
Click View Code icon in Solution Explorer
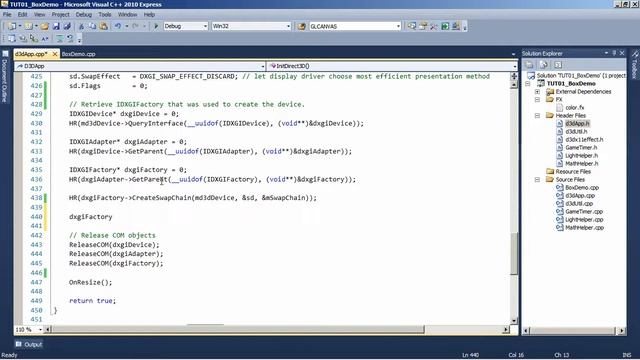(x=558, y=65)
